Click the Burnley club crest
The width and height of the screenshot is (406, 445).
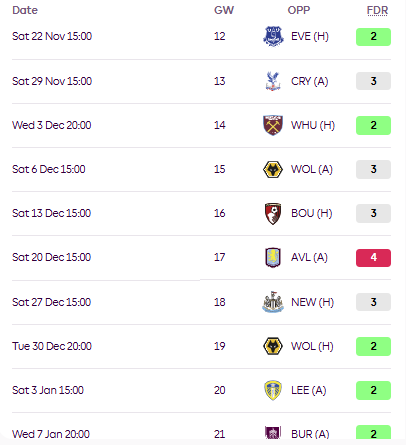pyautogui.click(x=273, y=433)
